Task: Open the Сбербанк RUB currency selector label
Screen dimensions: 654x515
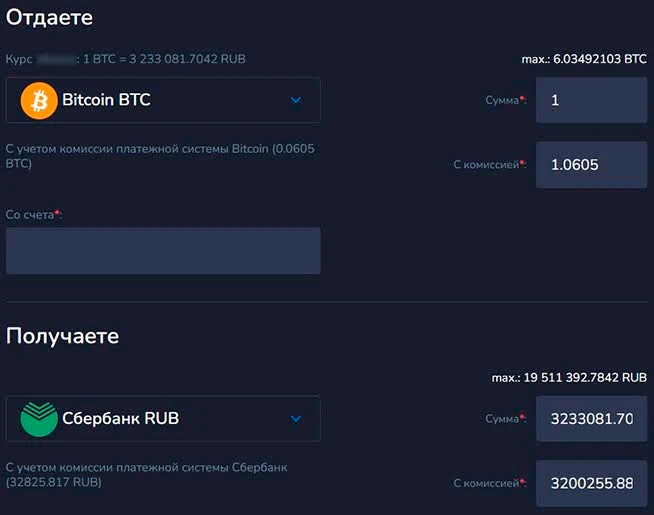Action: (120, 418)
